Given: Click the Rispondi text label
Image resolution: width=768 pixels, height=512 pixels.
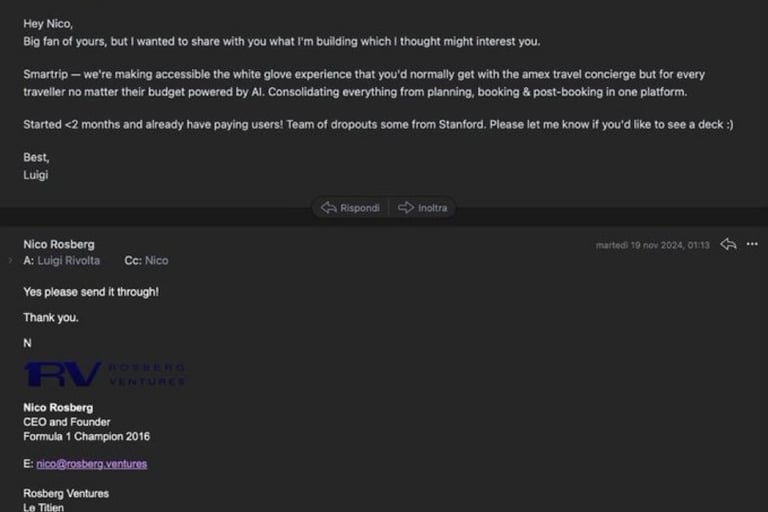Looking at the screenshot, I should [360, 208].
